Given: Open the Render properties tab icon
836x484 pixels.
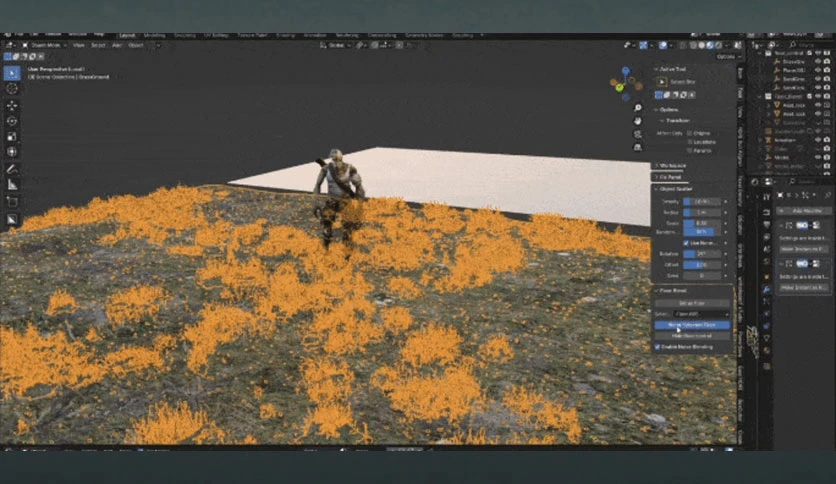Looking at the screenshot, I should (767, 211).
